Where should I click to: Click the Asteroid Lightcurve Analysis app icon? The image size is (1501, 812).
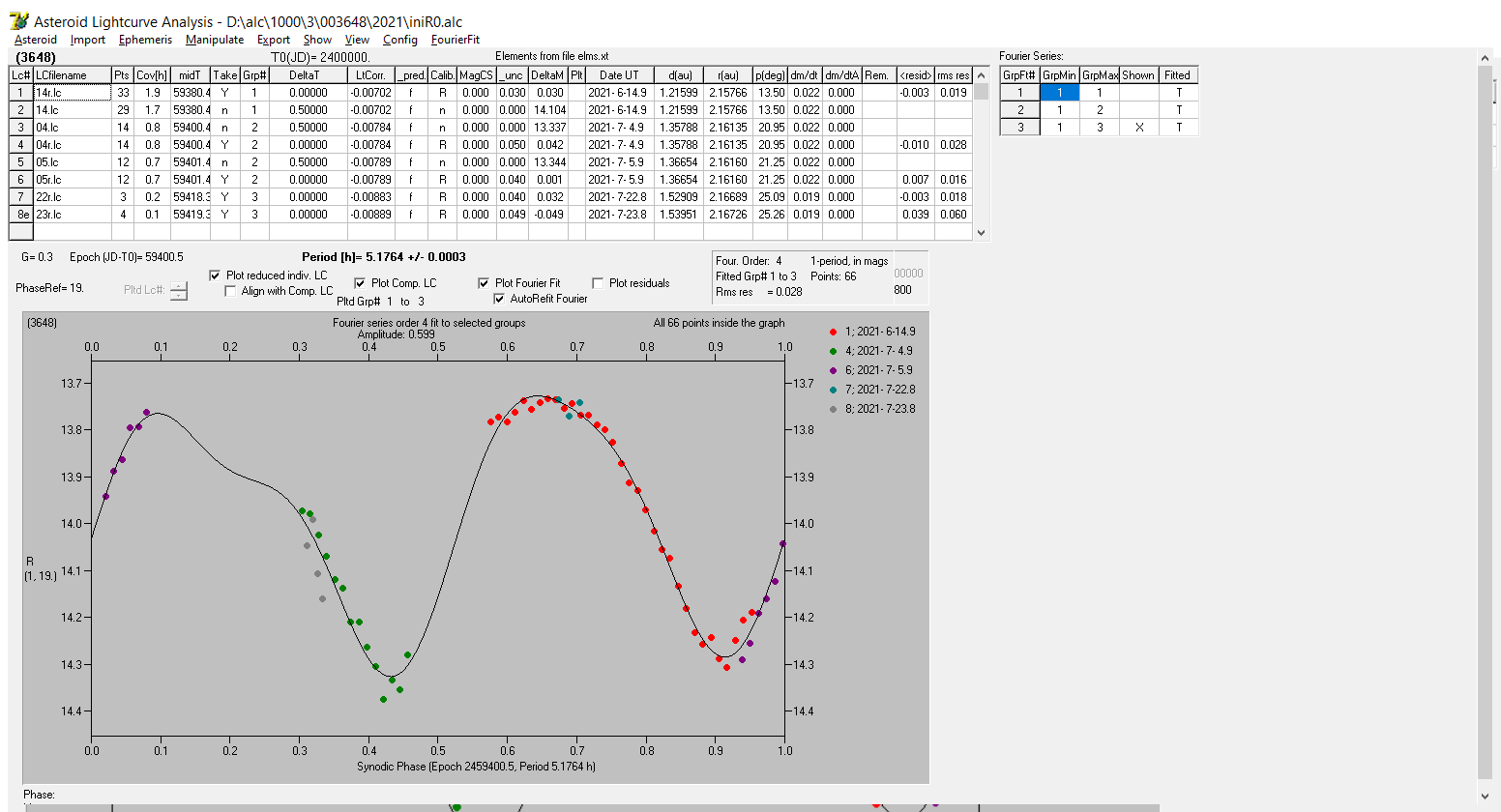[18, 20]
